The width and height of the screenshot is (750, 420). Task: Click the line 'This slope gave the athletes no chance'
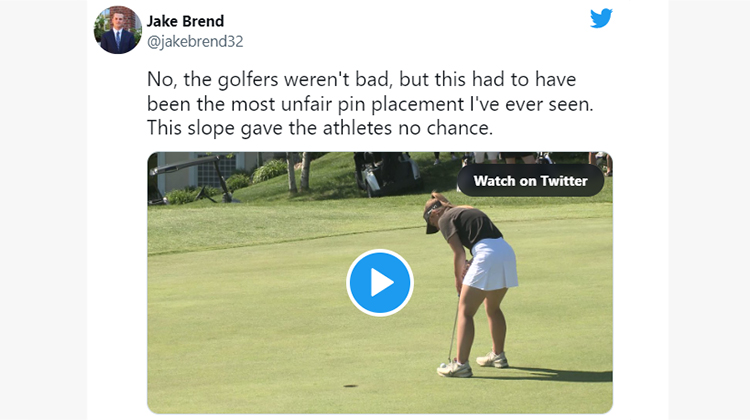coord(320,128)
